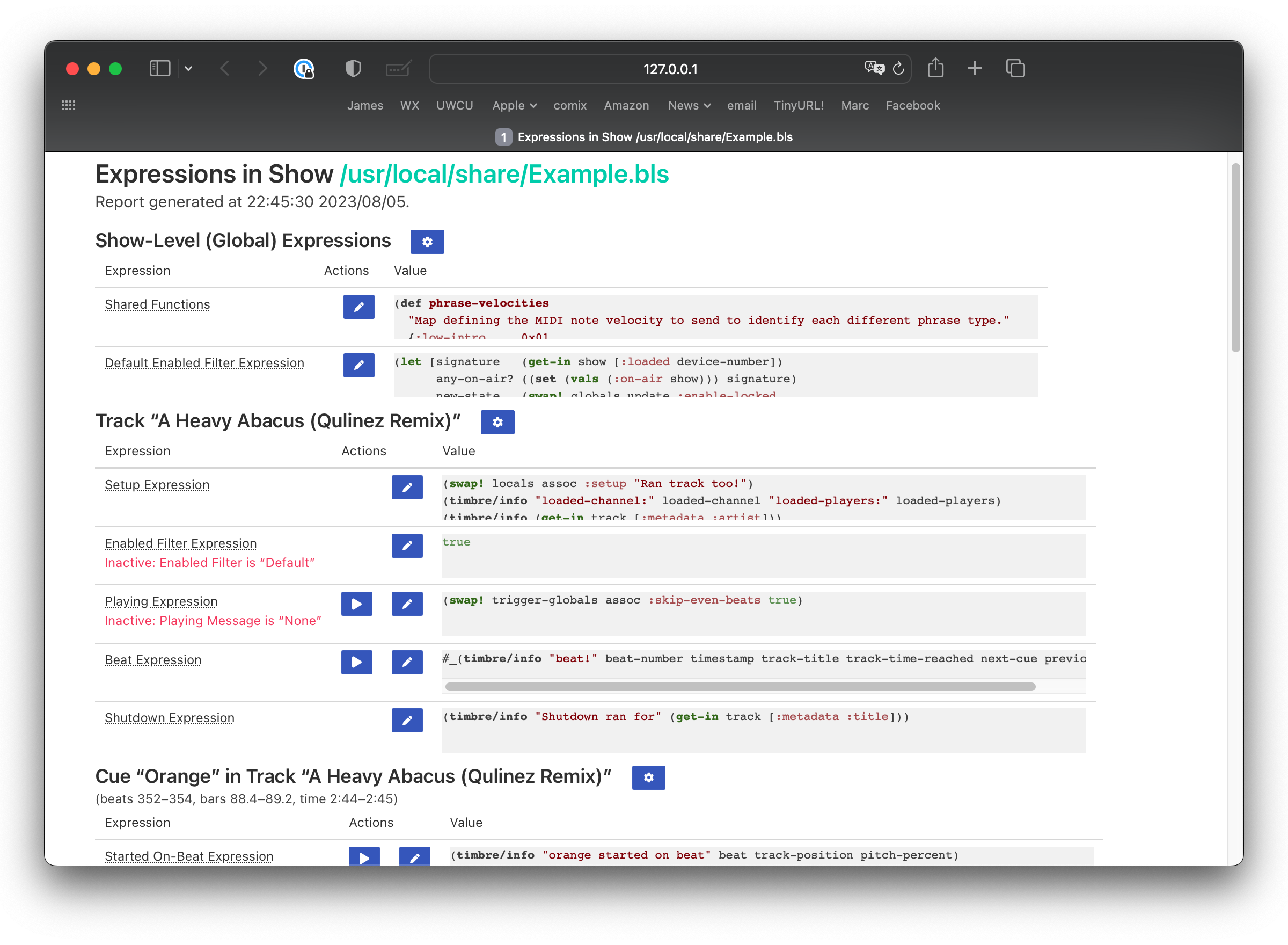Click the Playing Expression link
This screenshot has width=1288, height=945.
pyautogui.click(x=160, y=601)
